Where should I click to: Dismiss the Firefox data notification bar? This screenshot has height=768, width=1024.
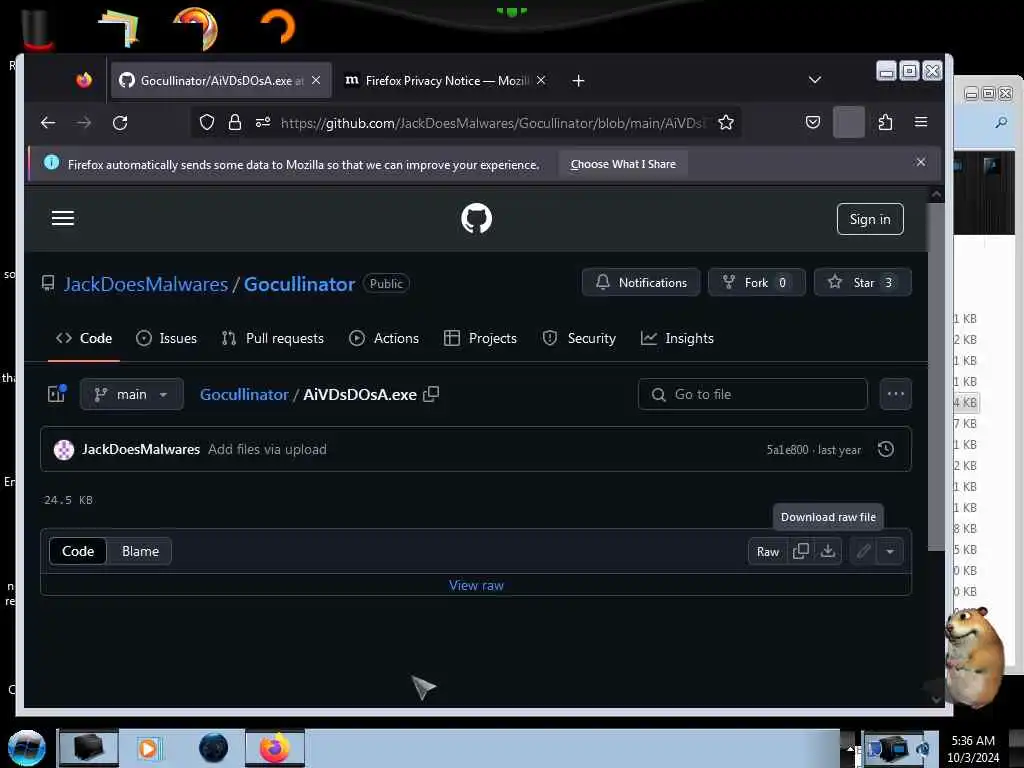click(x=921, y=162)
